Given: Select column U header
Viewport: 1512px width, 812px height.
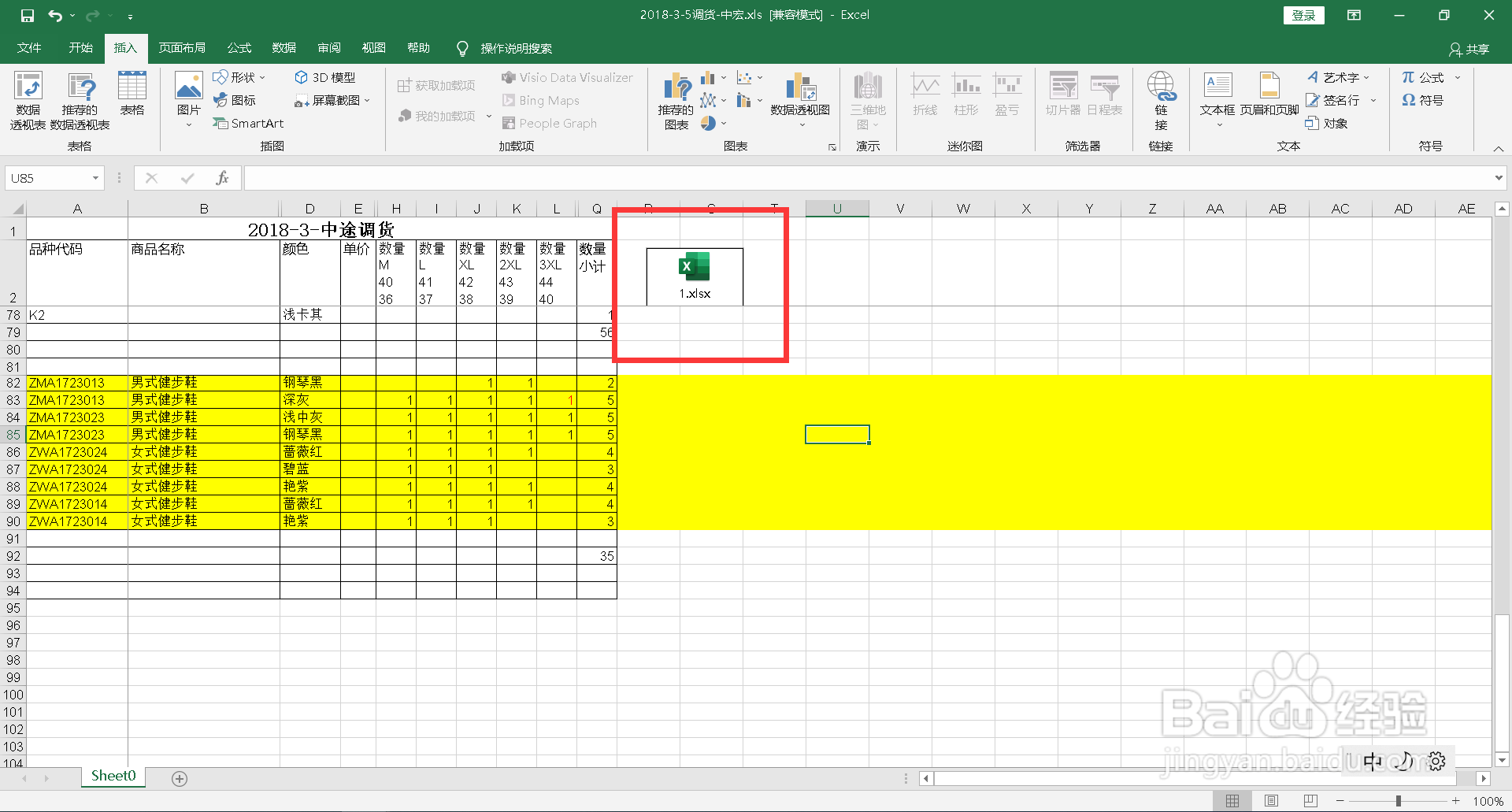Looking at the screenshot, I should (837, 209).
